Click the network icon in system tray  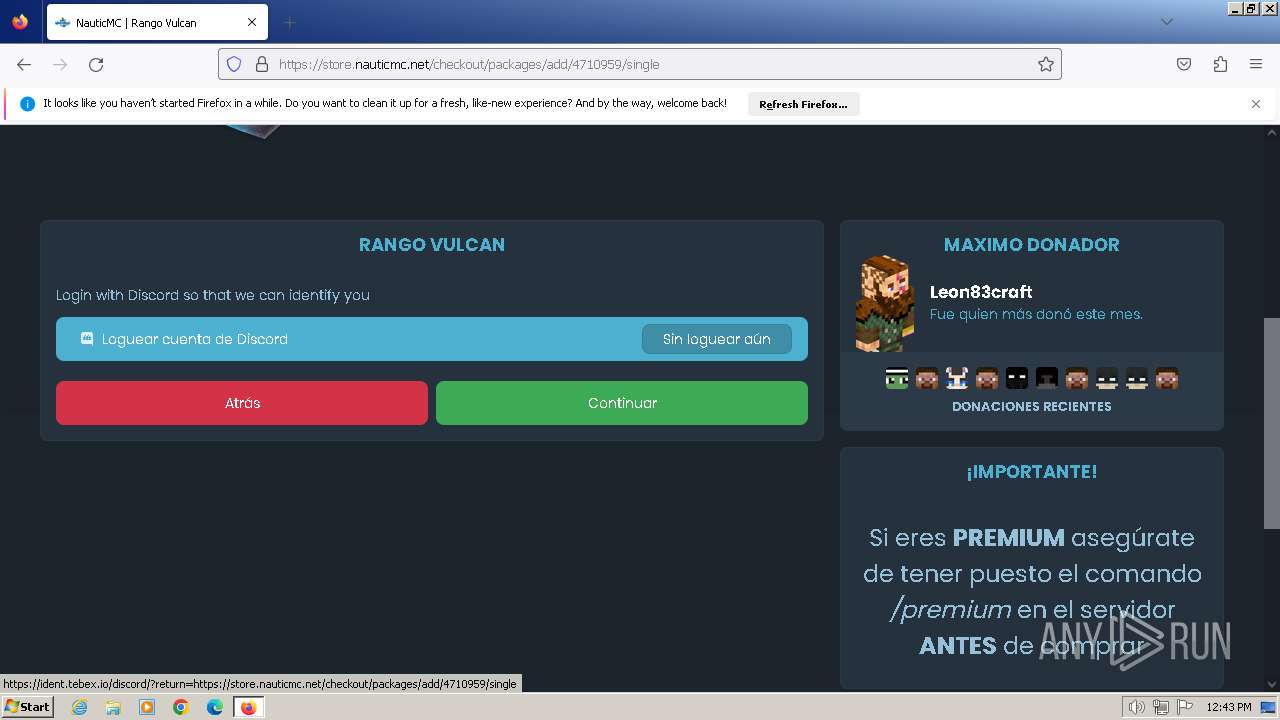1160,707
